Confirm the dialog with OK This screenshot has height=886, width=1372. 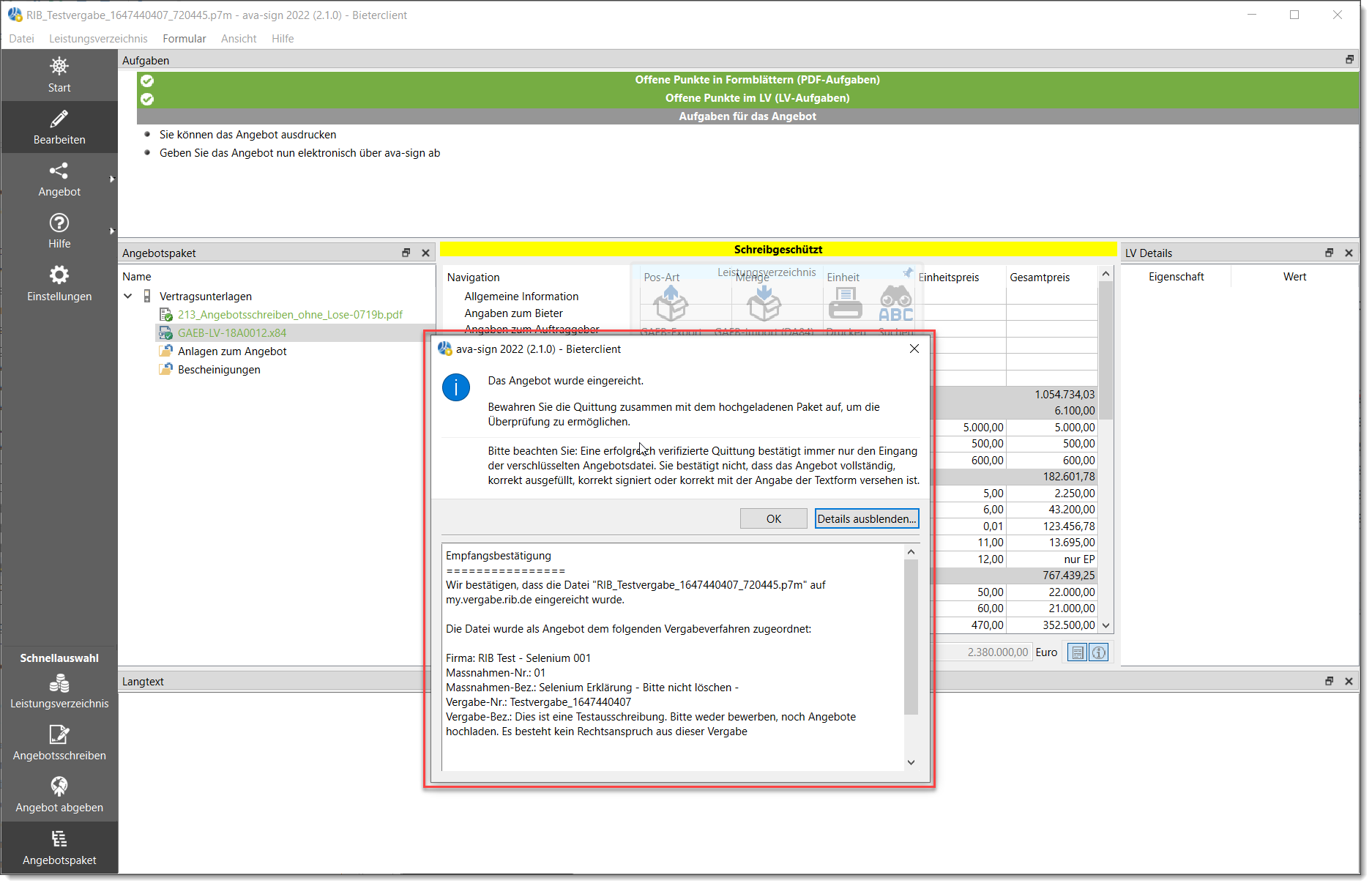coord(774,518)
